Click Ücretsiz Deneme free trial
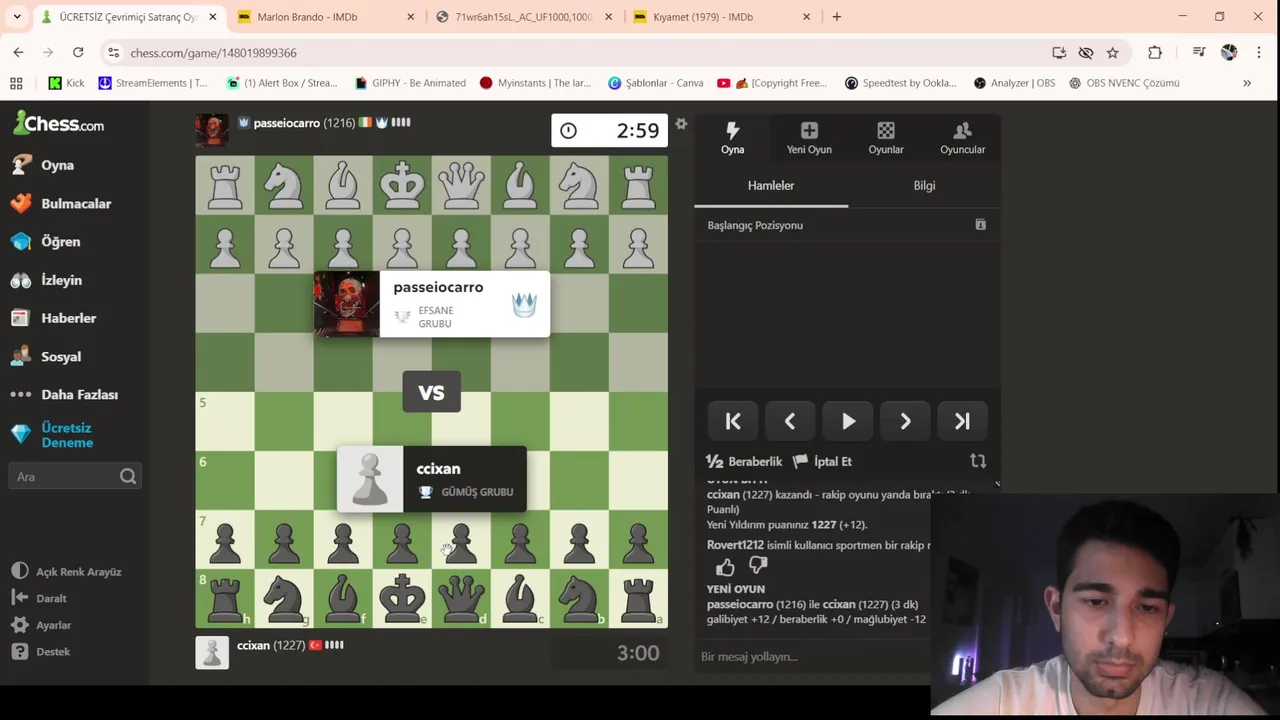1280x720 pixels. click(x=54, y=435)
